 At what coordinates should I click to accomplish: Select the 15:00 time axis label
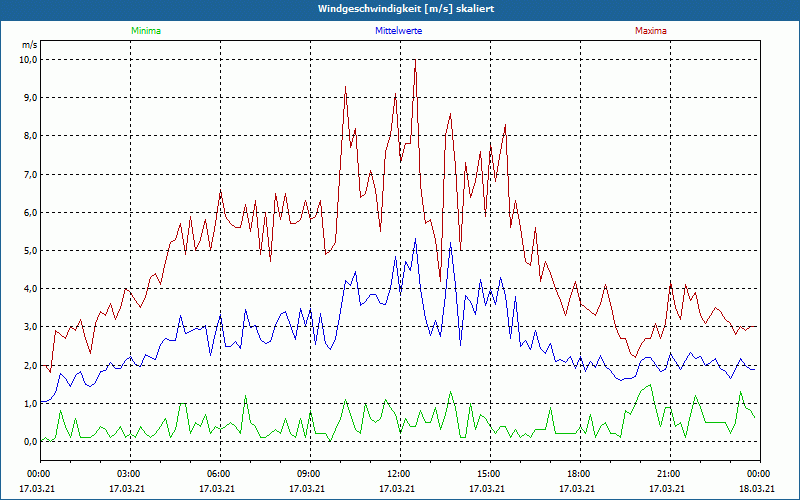[x=489, y=474]
